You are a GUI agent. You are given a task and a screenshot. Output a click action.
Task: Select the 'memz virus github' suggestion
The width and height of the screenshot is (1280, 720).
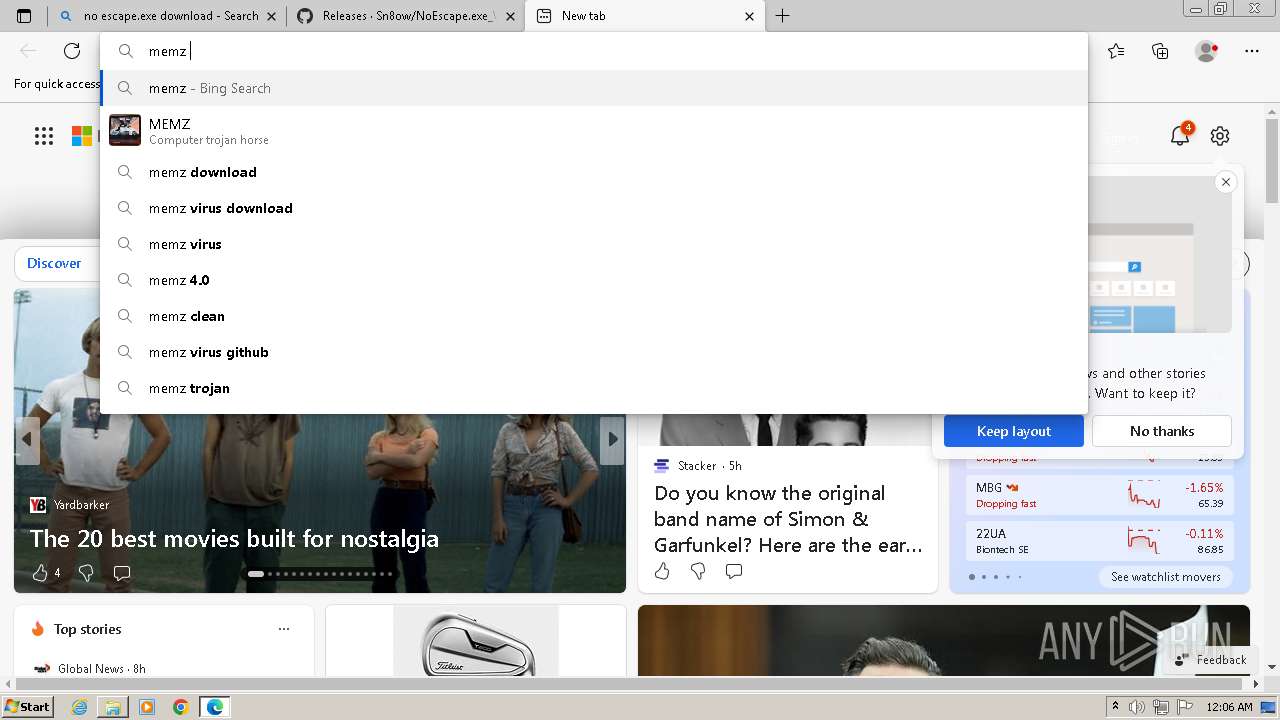tap(594, 352)
